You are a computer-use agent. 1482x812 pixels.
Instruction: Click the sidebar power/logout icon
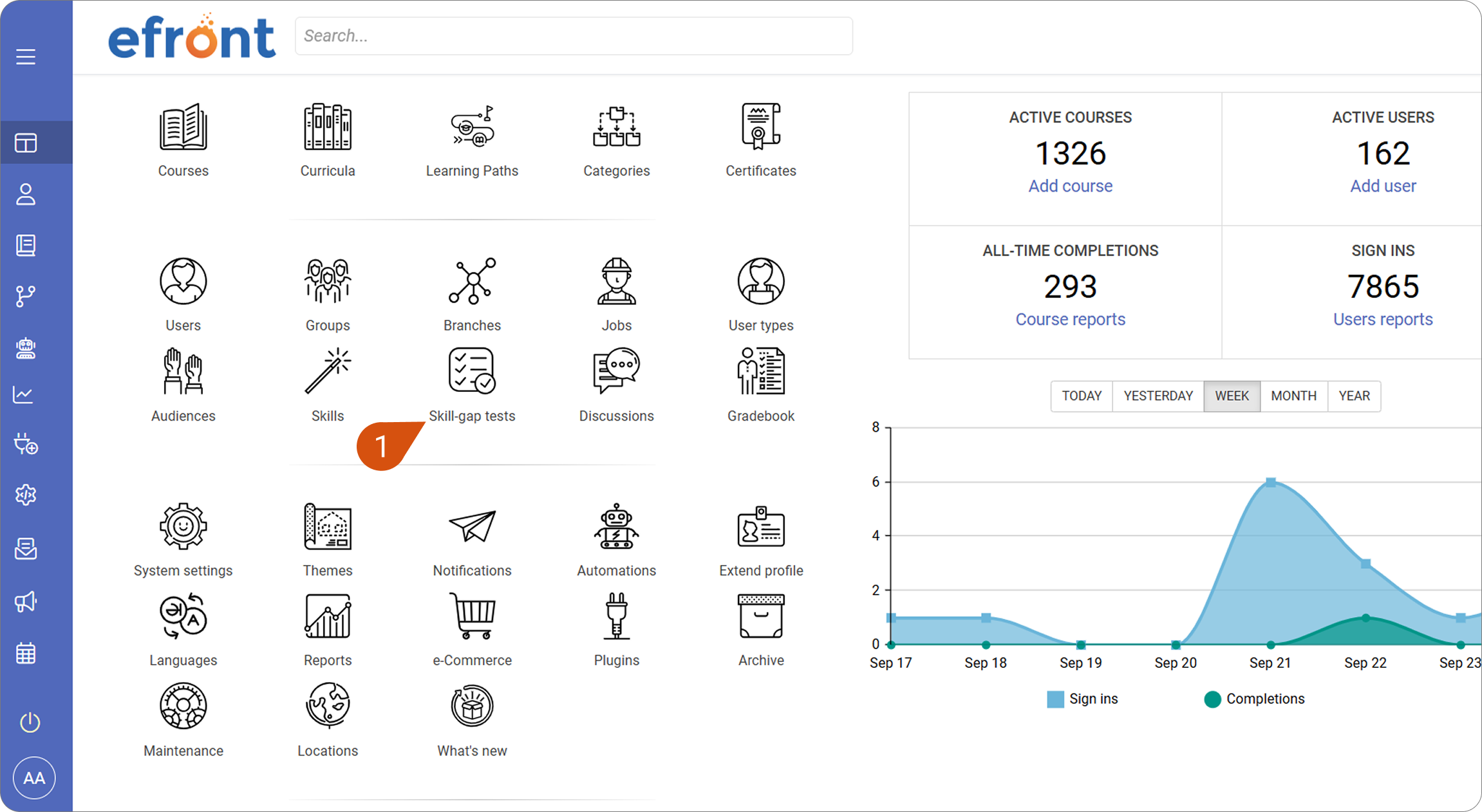pos(30,722)
